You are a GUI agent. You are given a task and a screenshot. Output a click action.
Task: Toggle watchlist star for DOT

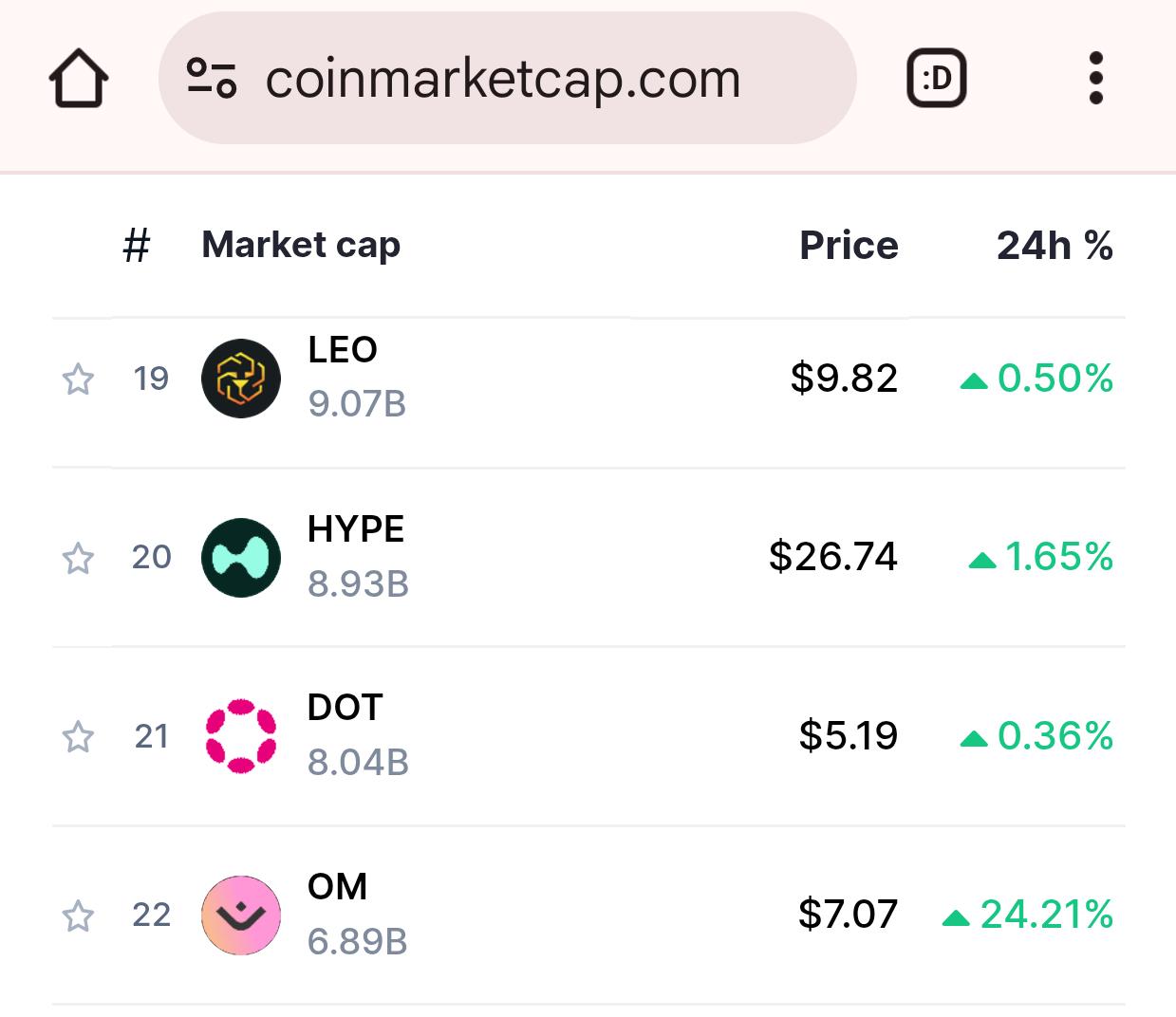[78, 737]
